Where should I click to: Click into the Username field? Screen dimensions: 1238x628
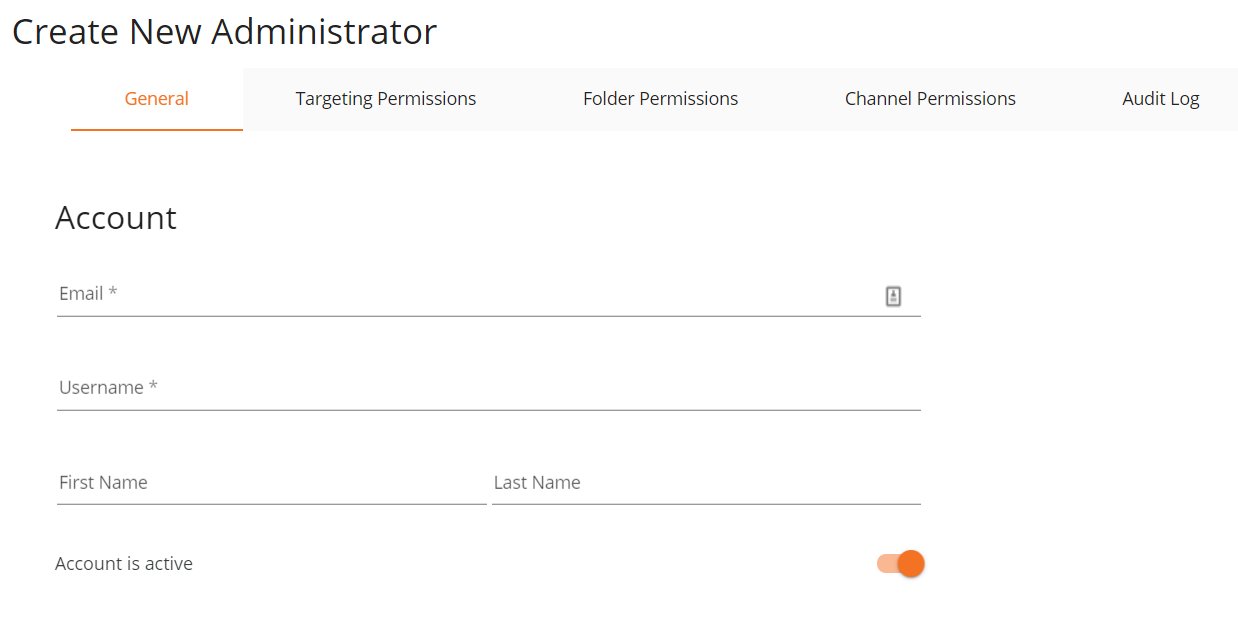click(489, 388)
